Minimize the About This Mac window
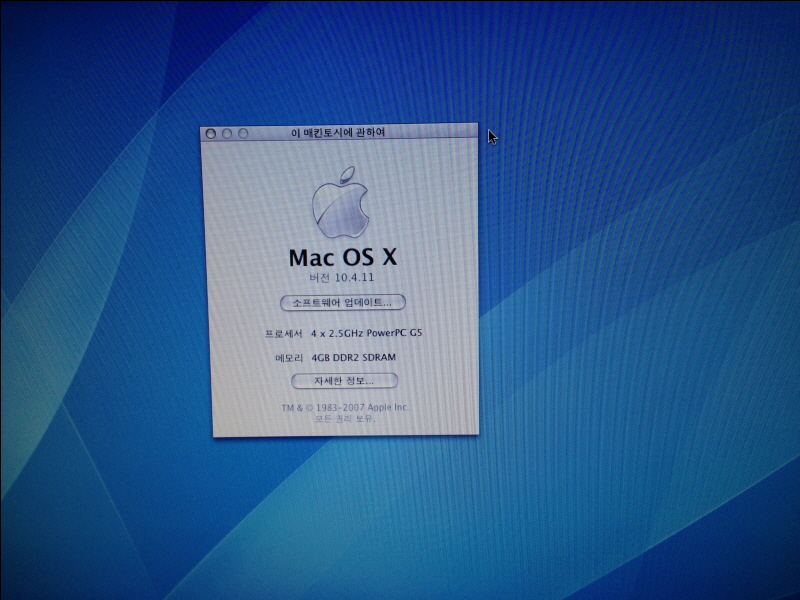This screenshot has height=600, width=800. coord(227,133)
